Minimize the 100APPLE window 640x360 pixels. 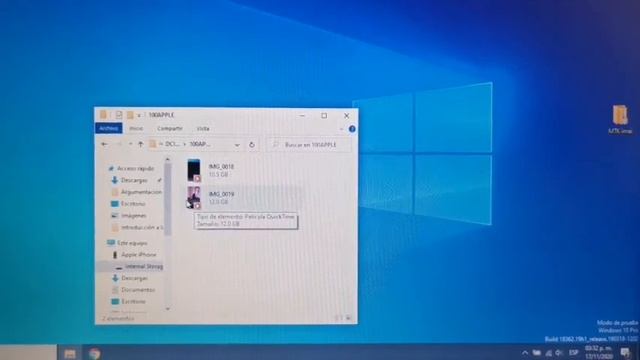(302, 116)
